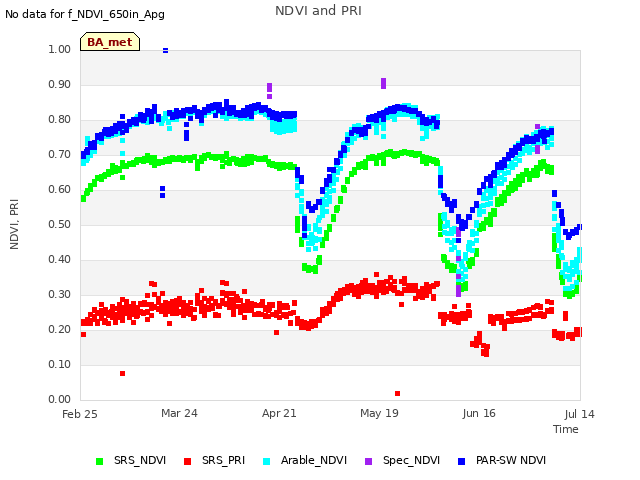
Task: Click the Jun 16 x-axis tick label
Action: click(x=479, y=413)
